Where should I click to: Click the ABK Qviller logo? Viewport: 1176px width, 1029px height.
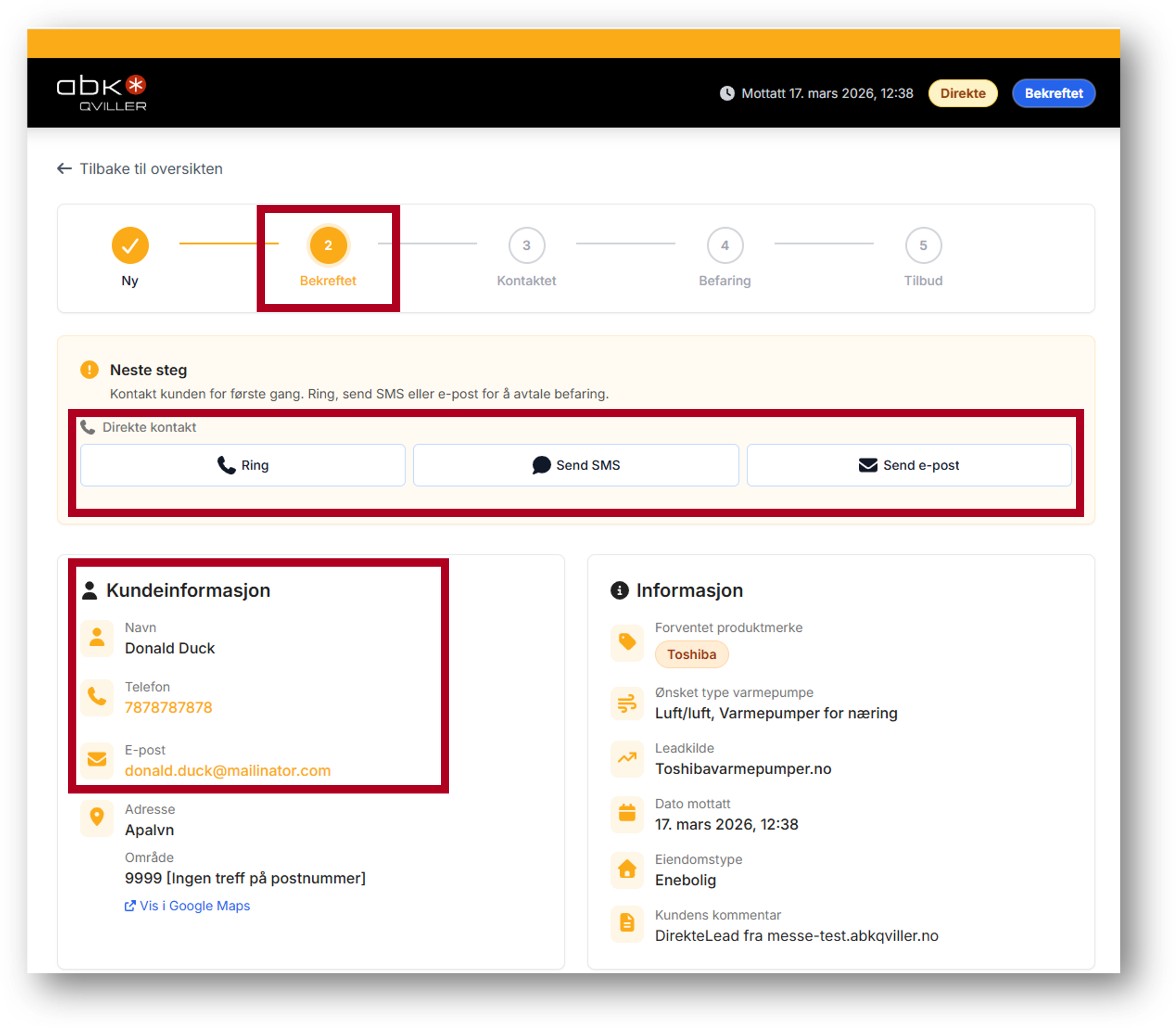[101, 92]
